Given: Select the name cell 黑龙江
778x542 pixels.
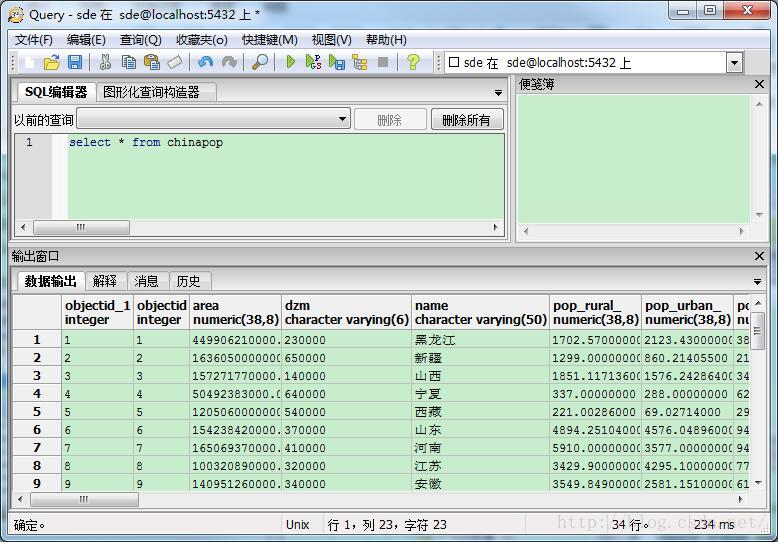Looking at the screenshot, I should coord(480,340).
